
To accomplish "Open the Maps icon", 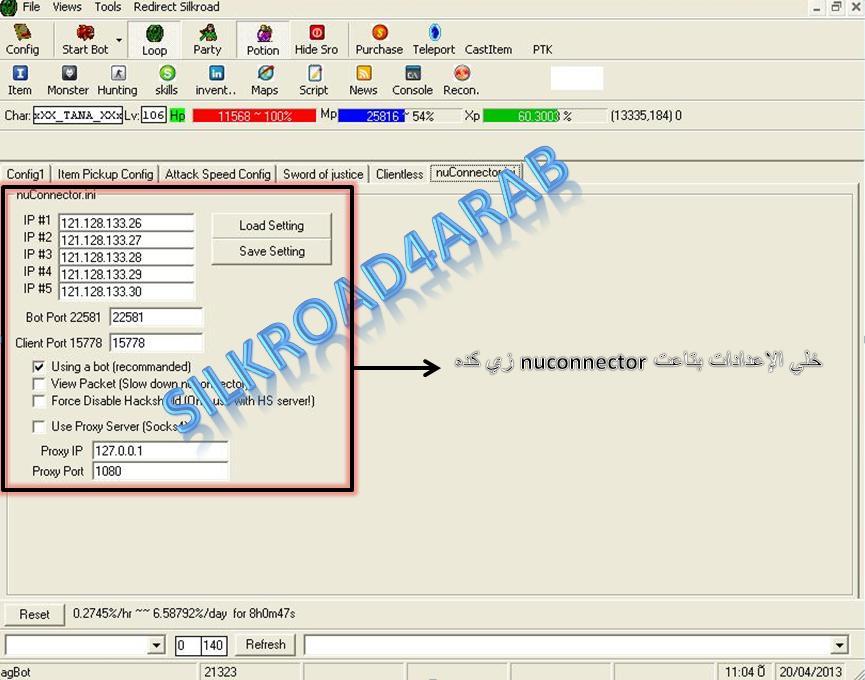I will coord(265,80).
